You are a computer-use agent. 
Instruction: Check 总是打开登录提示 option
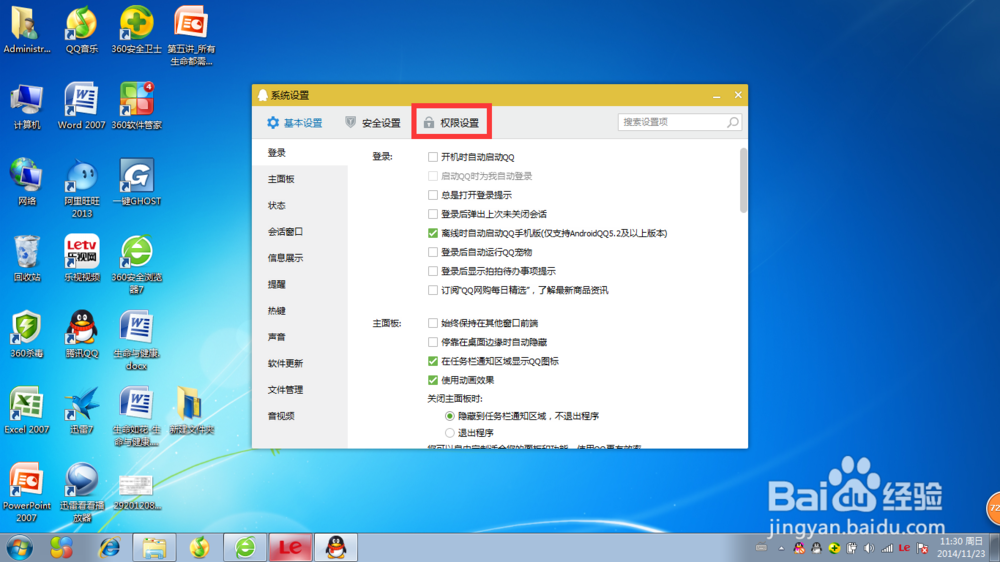click(432, 195)
